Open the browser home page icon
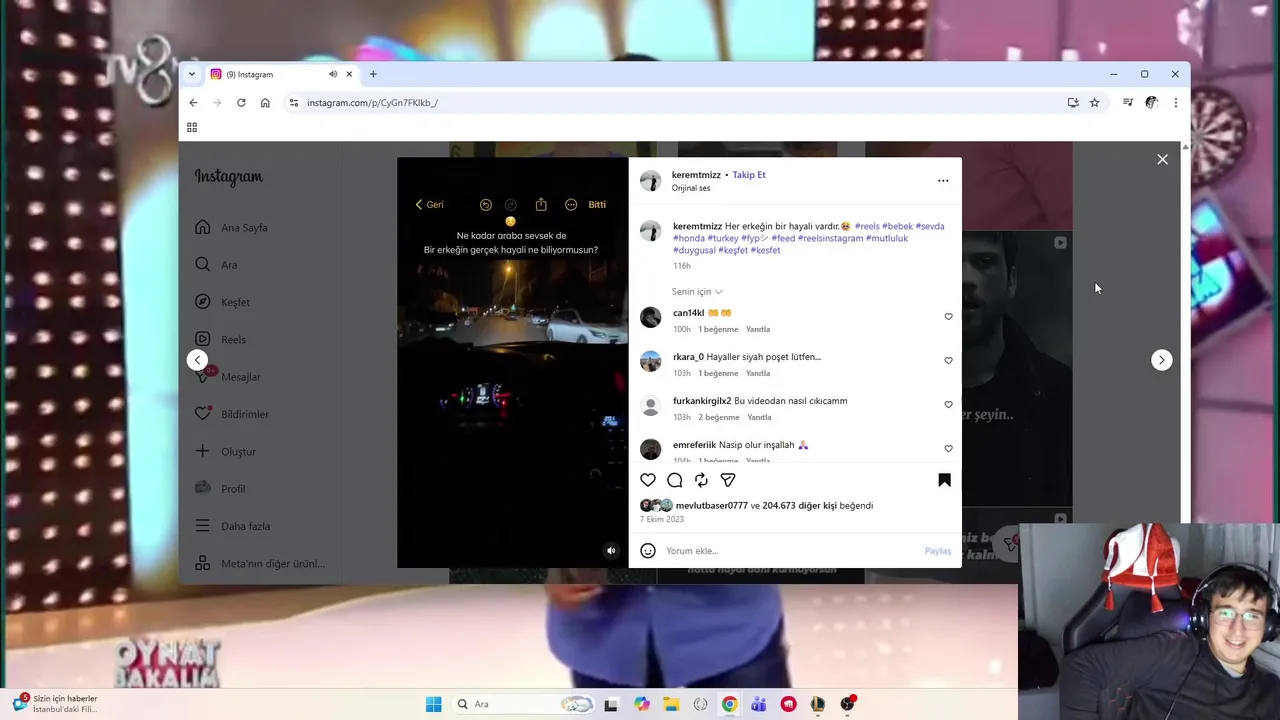 (265, 103)
